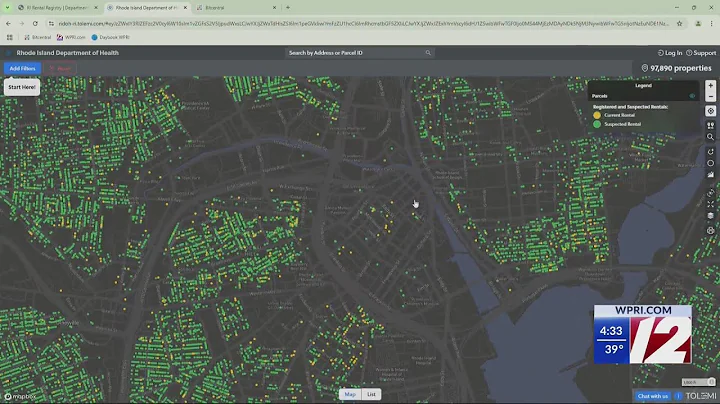Switch to List view
This screenshot has height=404, width=720.
[371, 394]
